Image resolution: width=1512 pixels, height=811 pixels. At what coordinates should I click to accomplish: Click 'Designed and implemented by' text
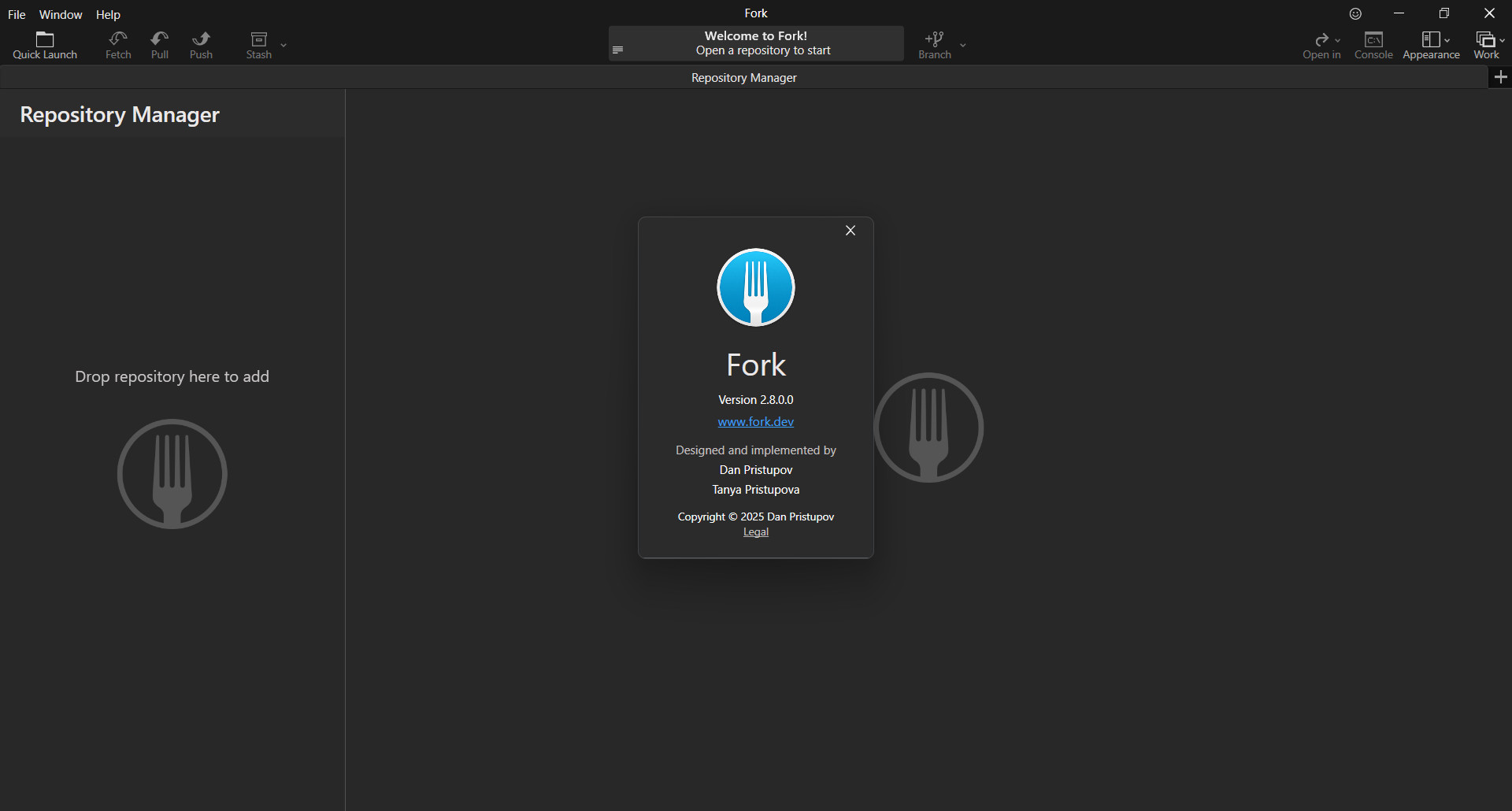[x=756, y=450]
